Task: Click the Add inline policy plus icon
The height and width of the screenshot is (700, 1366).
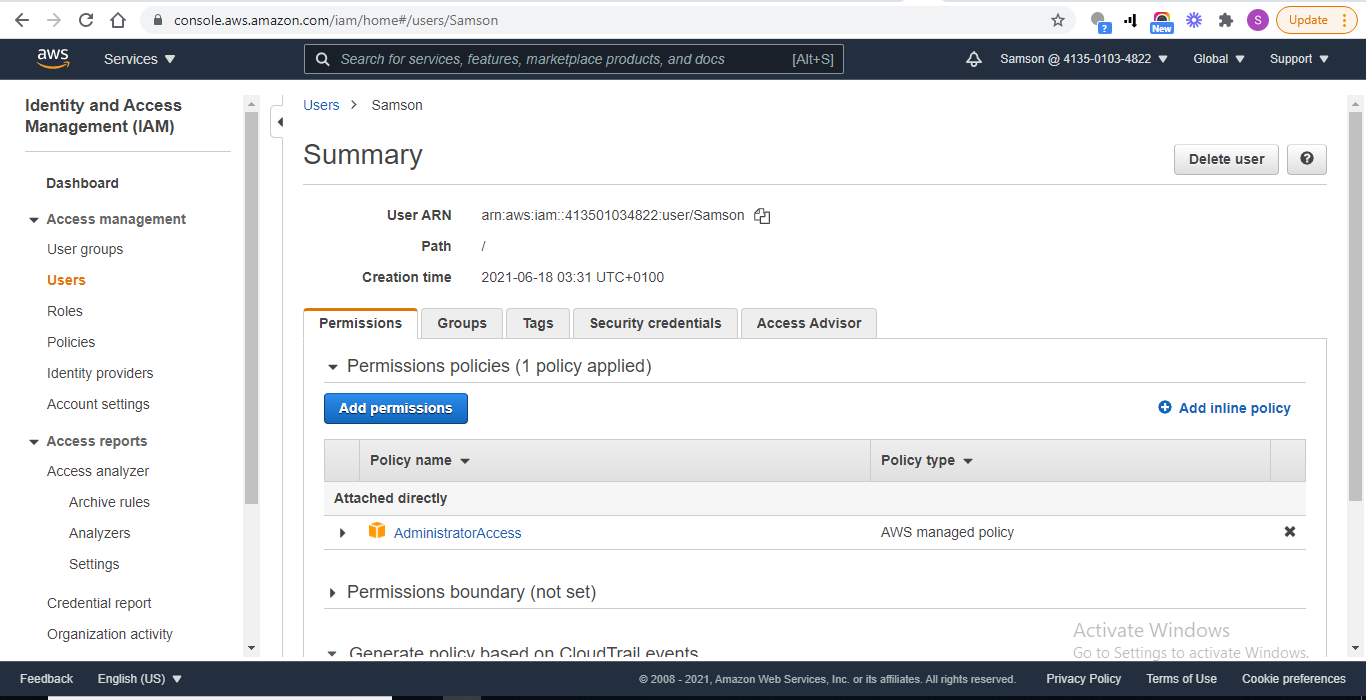Action: coord(1164,407)
